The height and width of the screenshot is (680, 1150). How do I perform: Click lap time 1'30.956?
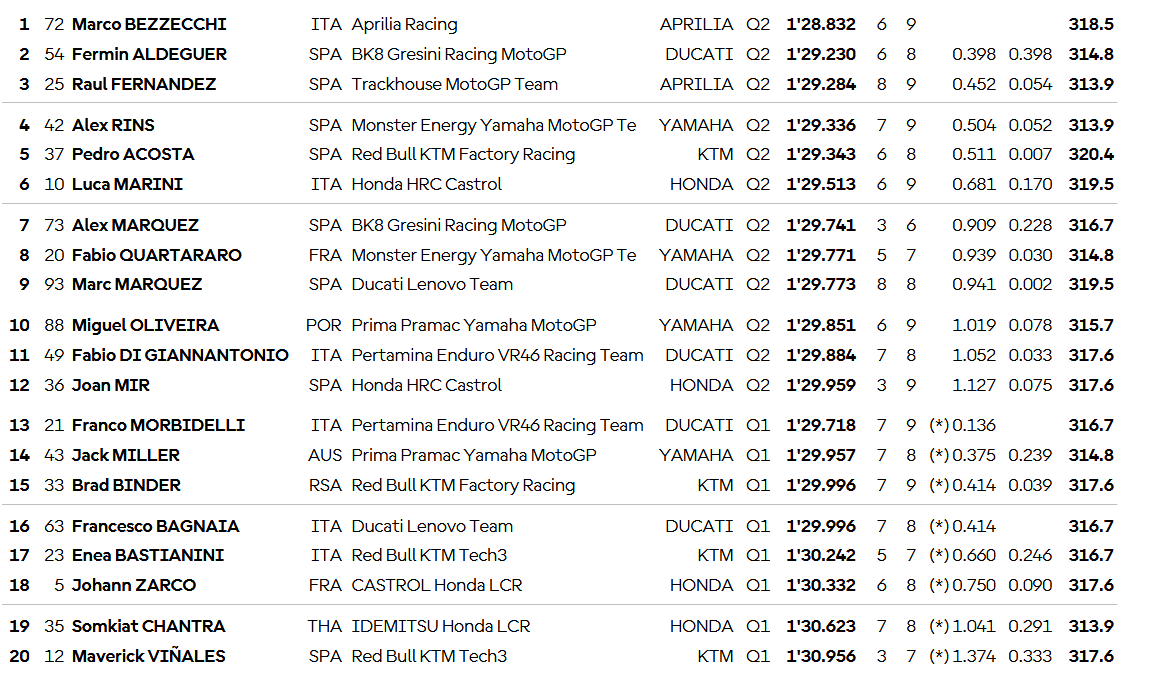click(x=820, y=656)
